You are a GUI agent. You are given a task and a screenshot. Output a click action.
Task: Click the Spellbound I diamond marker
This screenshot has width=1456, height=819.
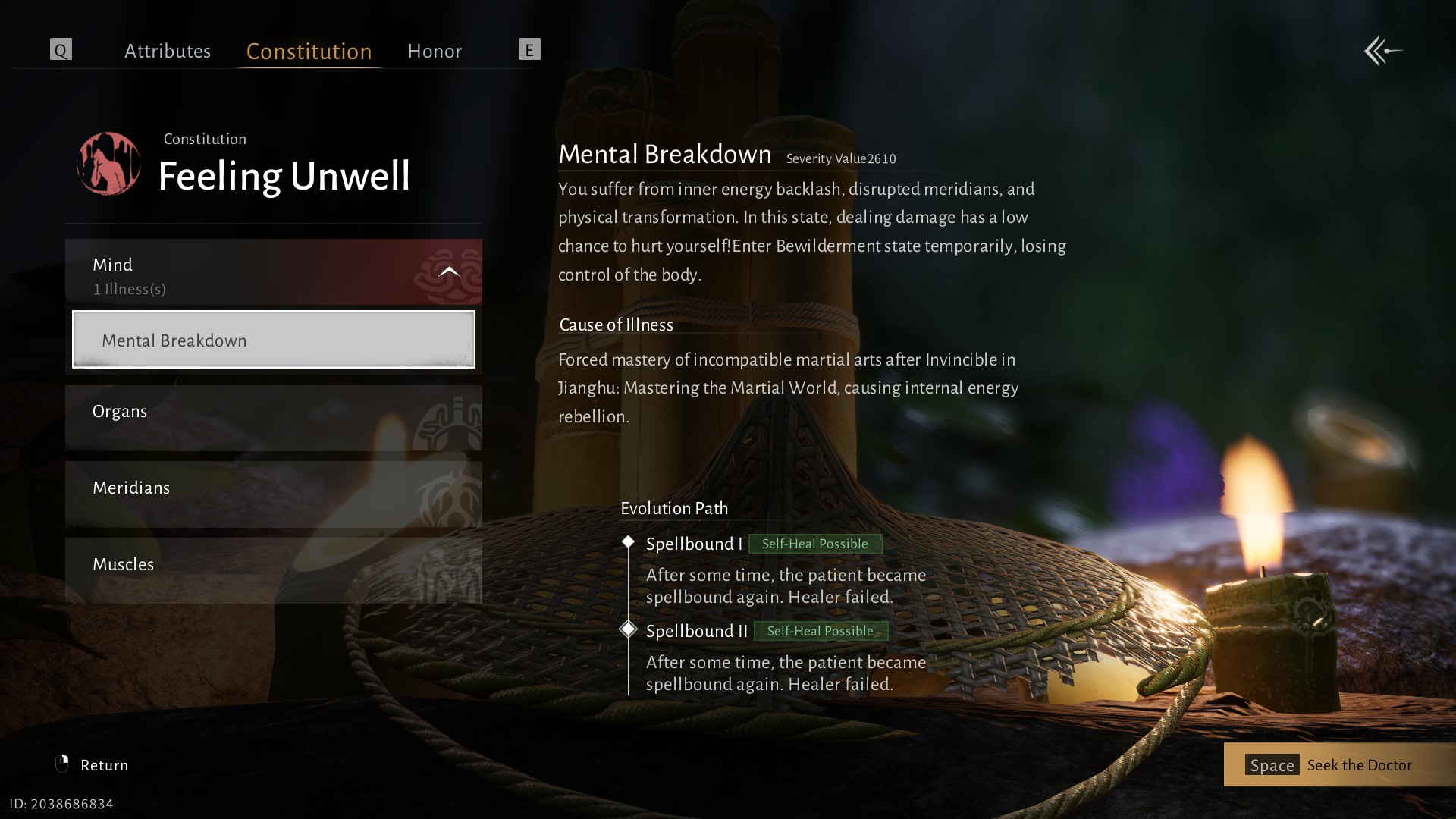coord(628,541)
